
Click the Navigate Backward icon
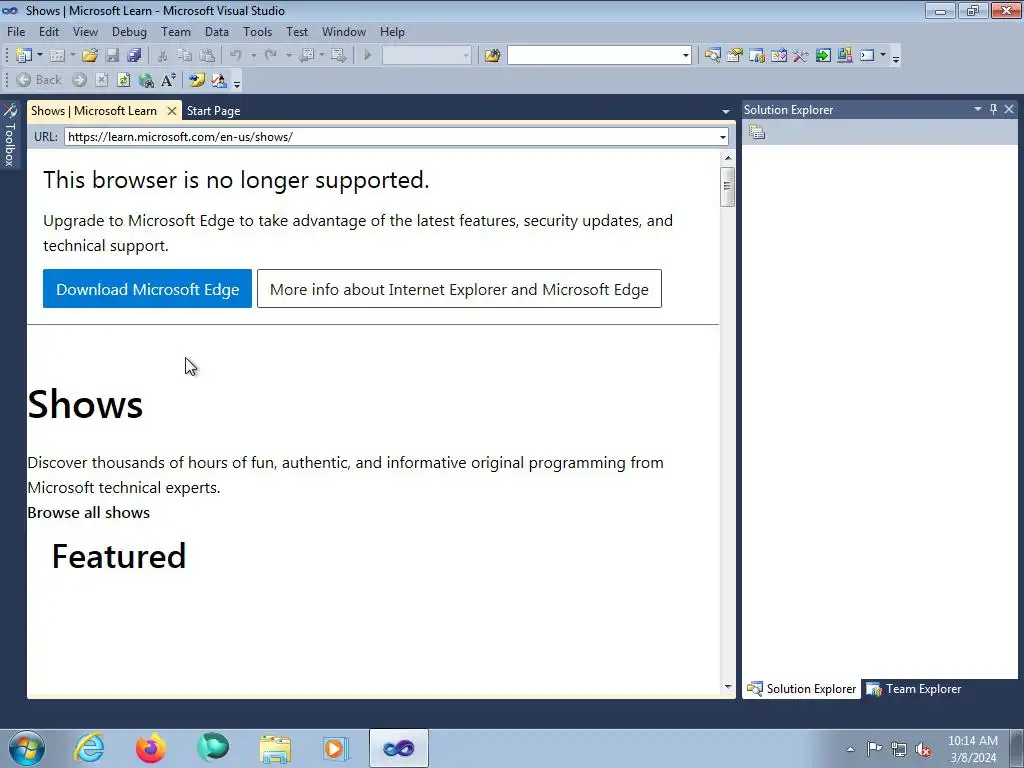pos(306,56)
